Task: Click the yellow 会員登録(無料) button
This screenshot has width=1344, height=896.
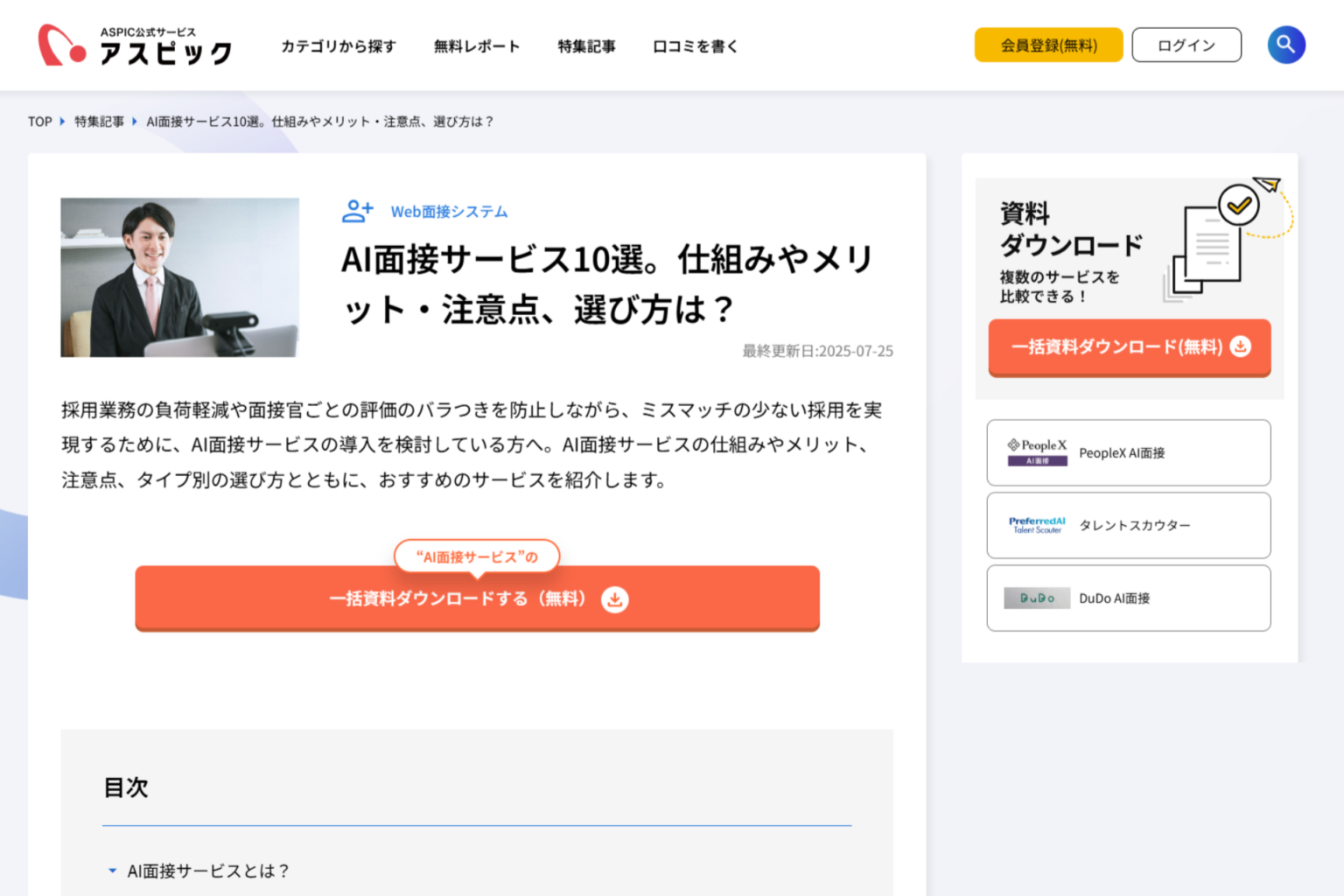Action: click(x=1048, y=45)
